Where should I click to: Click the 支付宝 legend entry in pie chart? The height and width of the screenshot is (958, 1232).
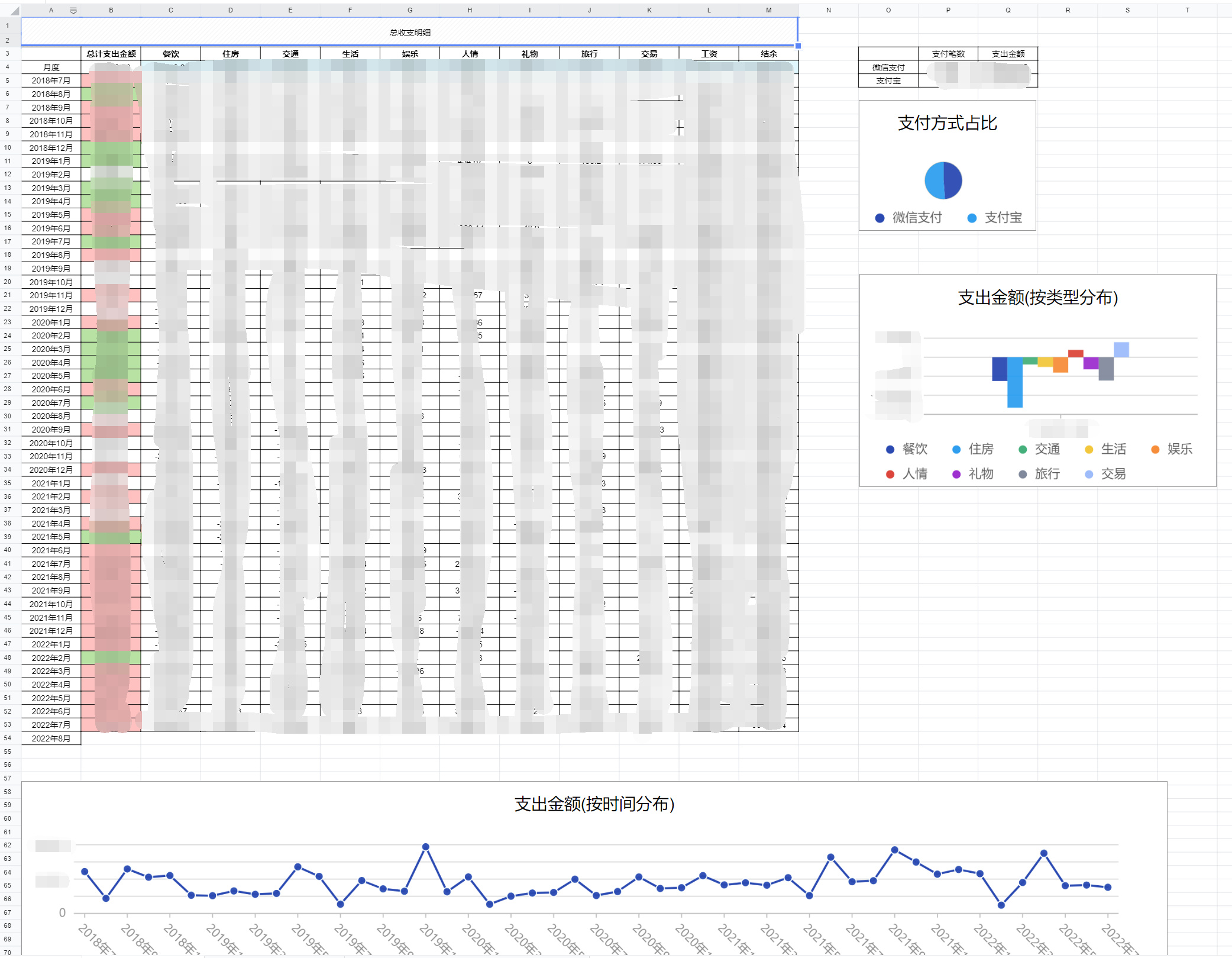tap(995, 218)
